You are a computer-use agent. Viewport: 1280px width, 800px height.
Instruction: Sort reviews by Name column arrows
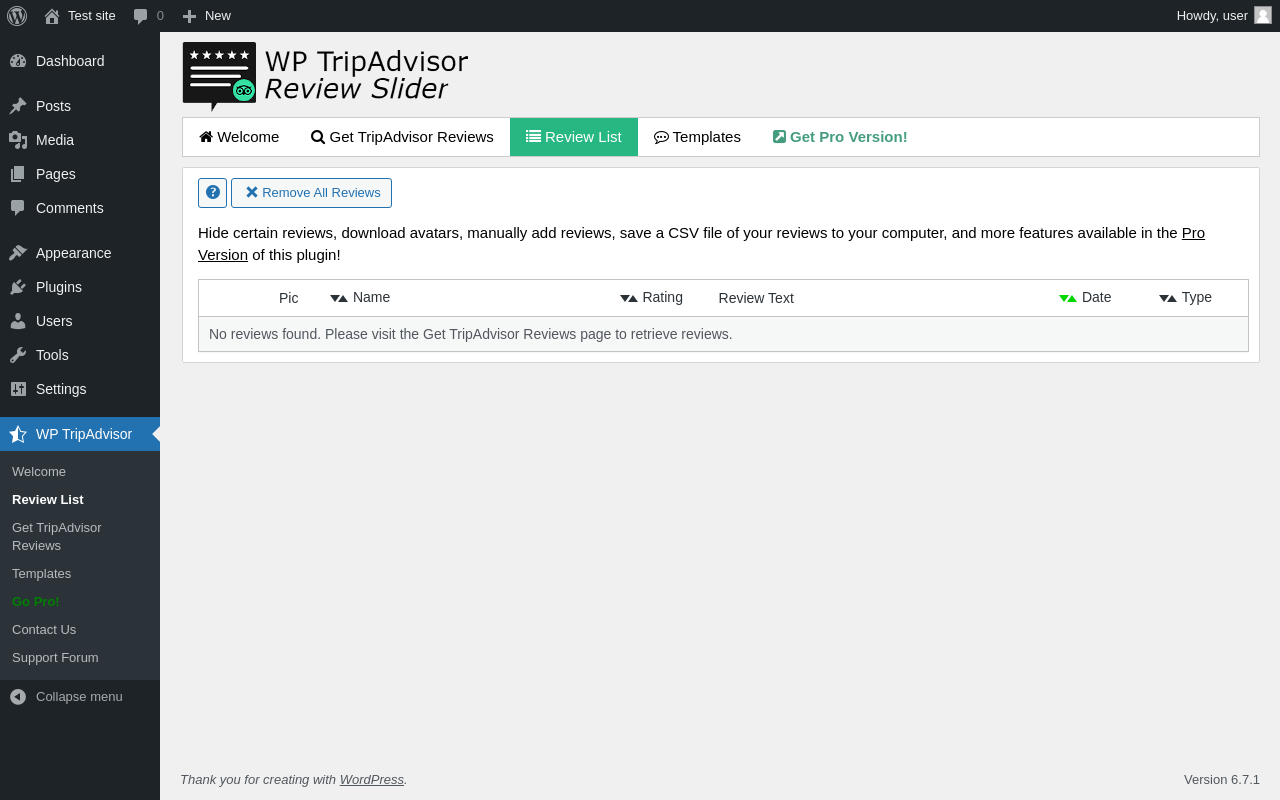coord(339,298)
